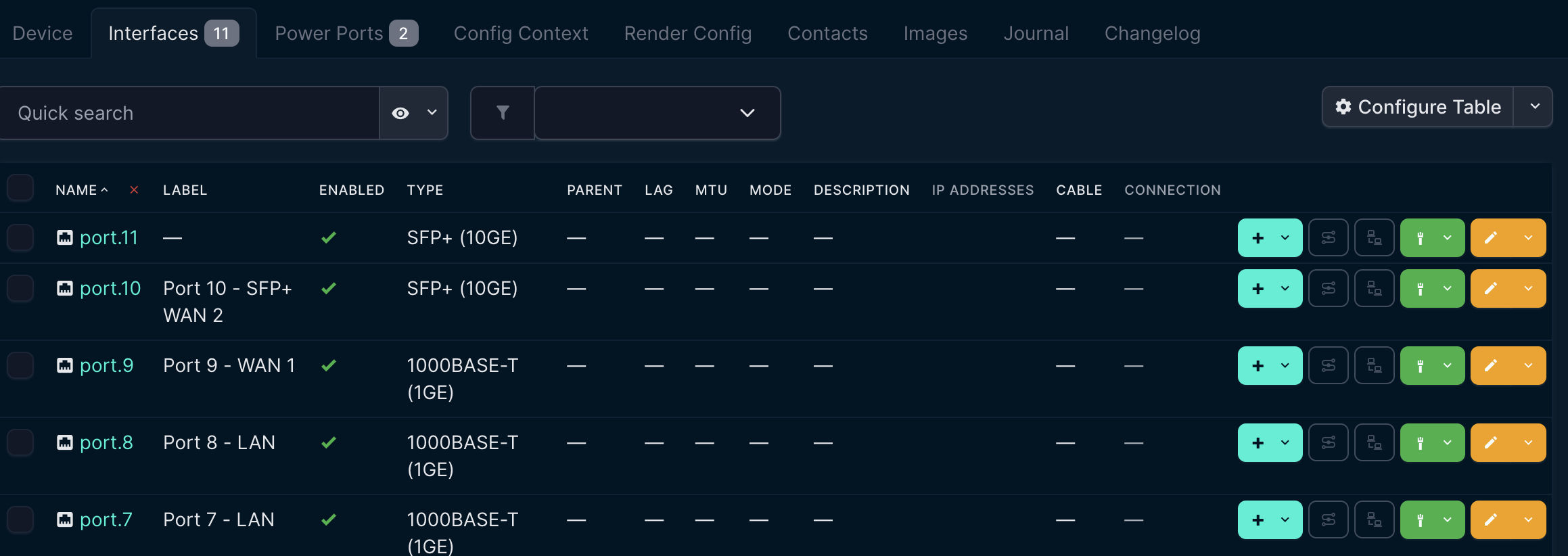Click the cable trace icon for port.10
The image size is (1568, 556).
click(1328, 289)
